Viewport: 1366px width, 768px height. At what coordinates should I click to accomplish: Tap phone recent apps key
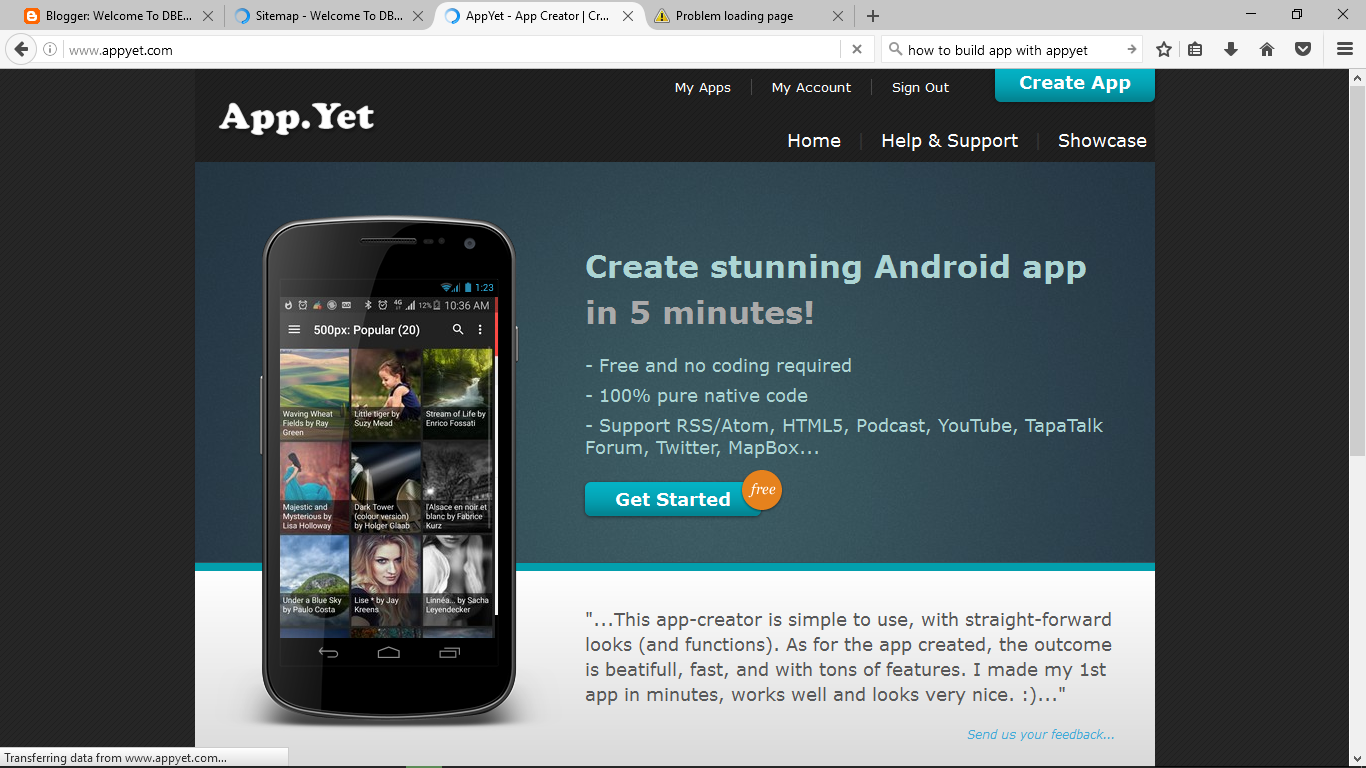[x=450, y=652]
